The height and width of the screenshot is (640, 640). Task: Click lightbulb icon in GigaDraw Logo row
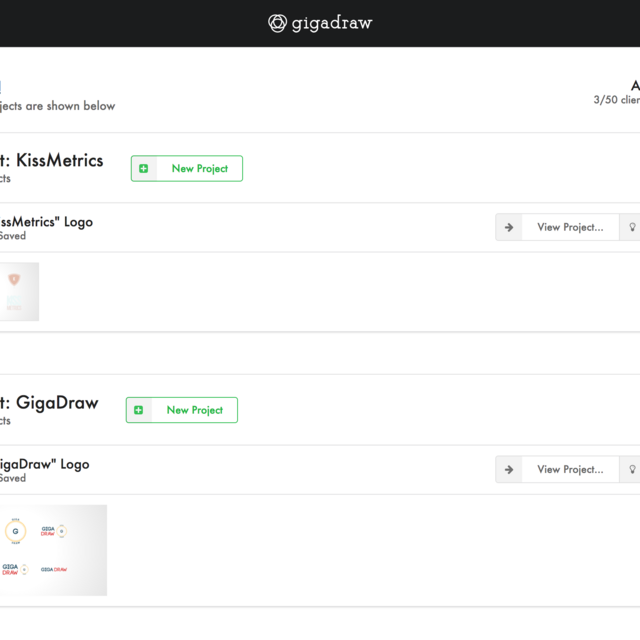click(x=632, y=469)
